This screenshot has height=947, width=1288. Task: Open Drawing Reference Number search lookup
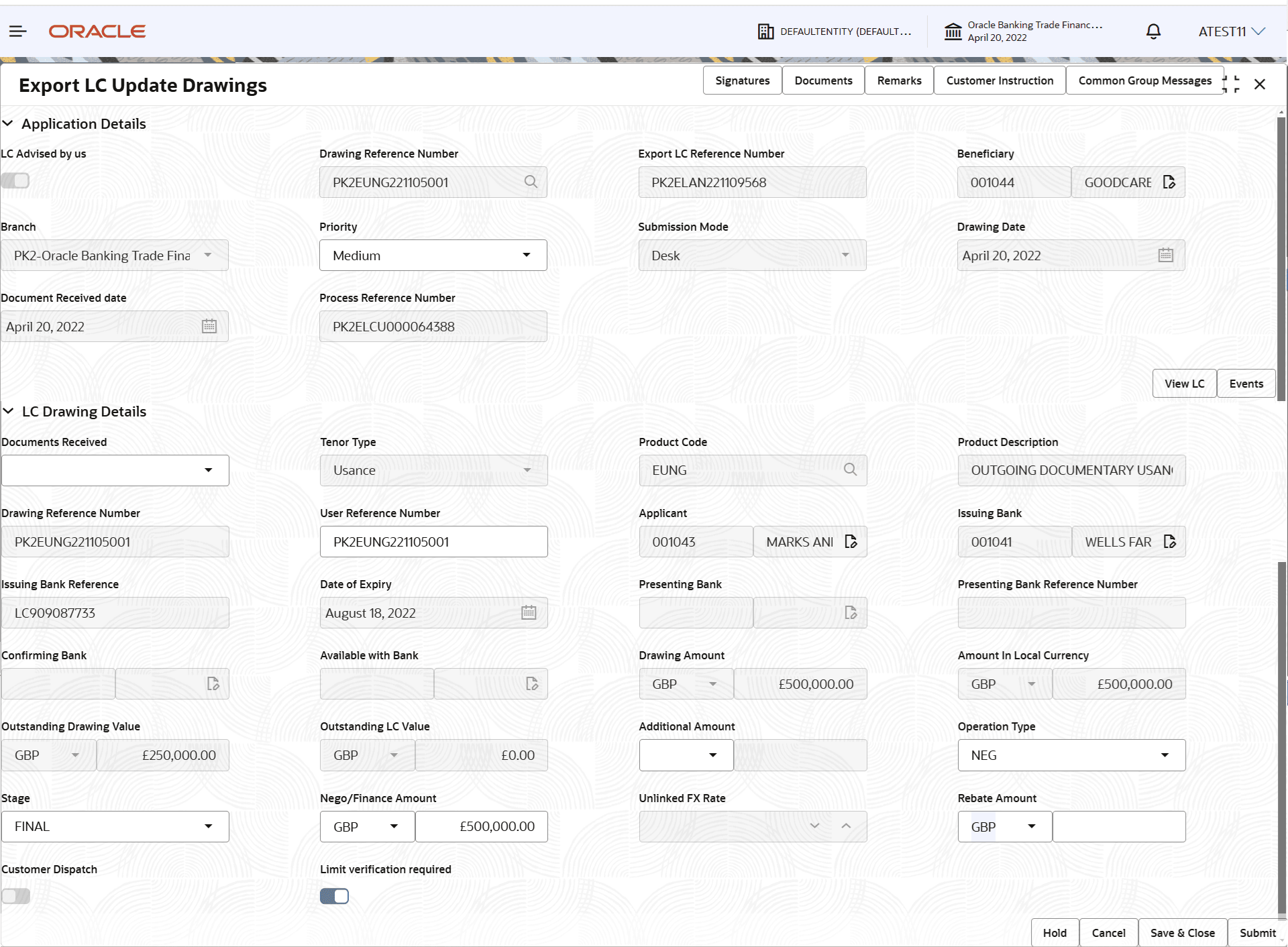point(531,182)
